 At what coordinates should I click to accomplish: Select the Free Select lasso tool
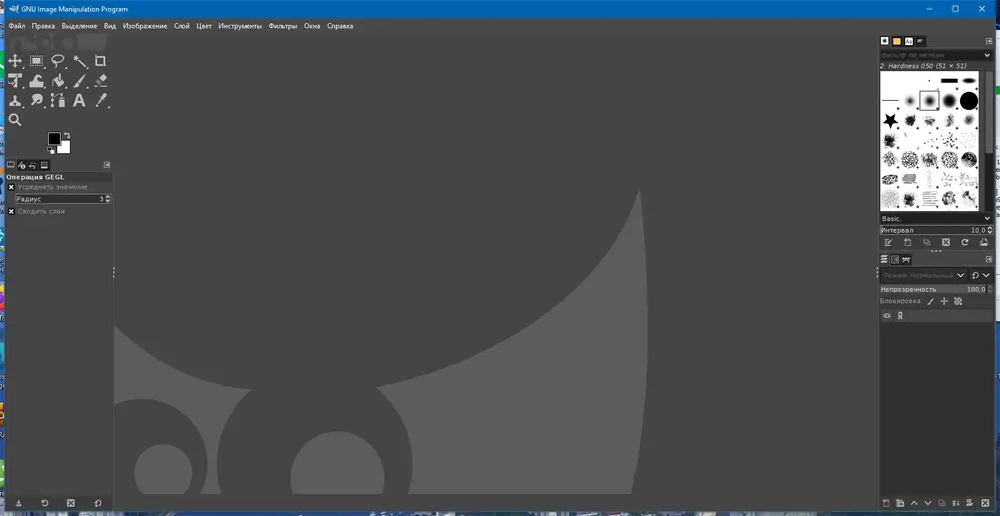[58, 61]
